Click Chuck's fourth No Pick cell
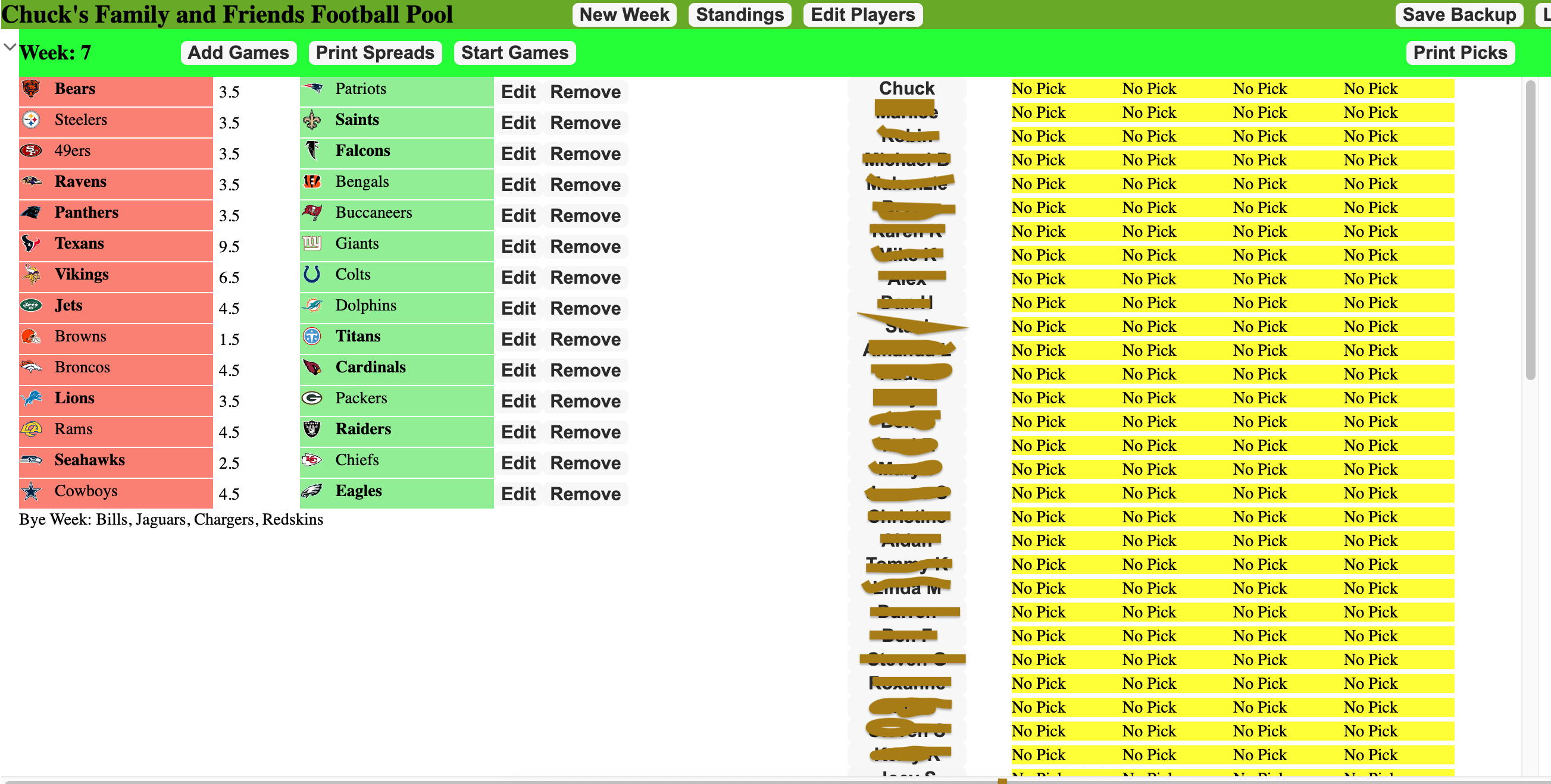The image size is (1551, 784). 1371,89
